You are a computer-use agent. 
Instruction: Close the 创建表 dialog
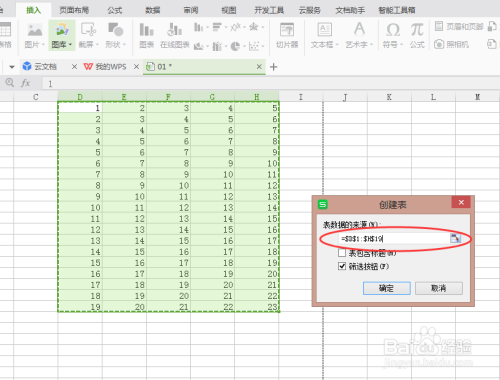461,202
